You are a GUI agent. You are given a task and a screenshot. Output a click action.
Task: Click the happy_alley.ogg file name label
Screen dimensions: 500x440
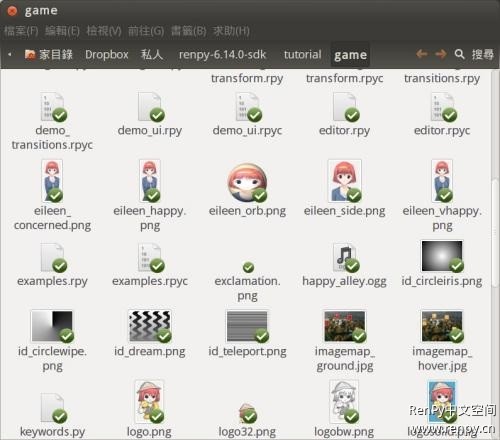[344, 281]
